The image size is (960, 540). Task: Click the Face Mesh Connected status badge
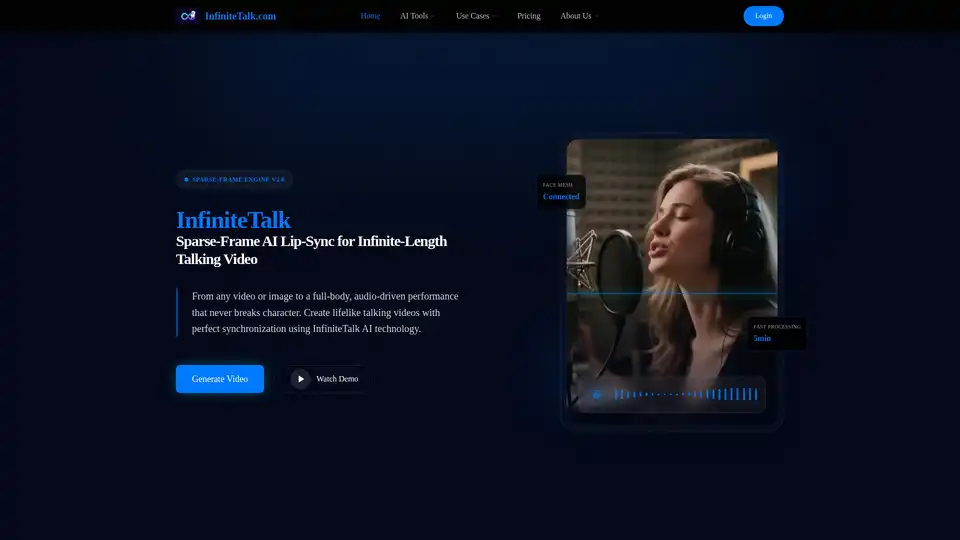click(561, 191)
